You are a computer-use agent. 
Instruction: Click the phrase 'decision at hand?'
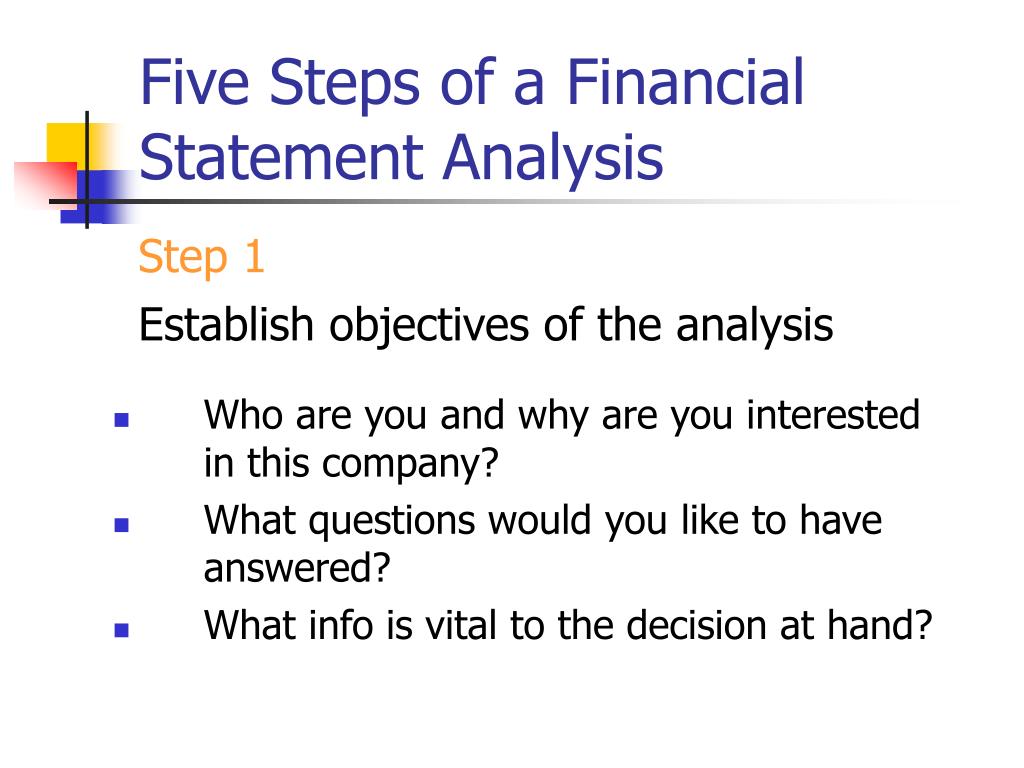click(x=779, y=625)
